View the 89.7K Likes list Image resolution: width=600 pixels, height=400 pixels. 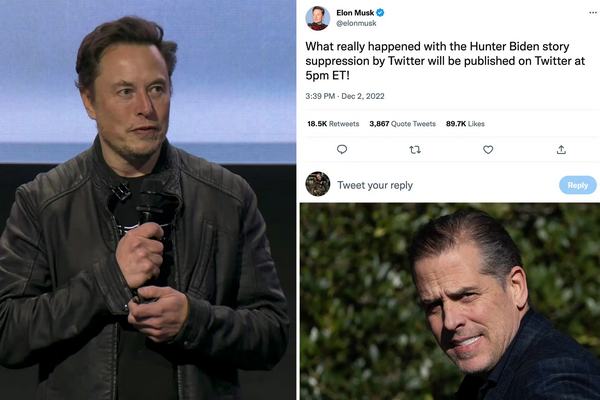point(465,124)
